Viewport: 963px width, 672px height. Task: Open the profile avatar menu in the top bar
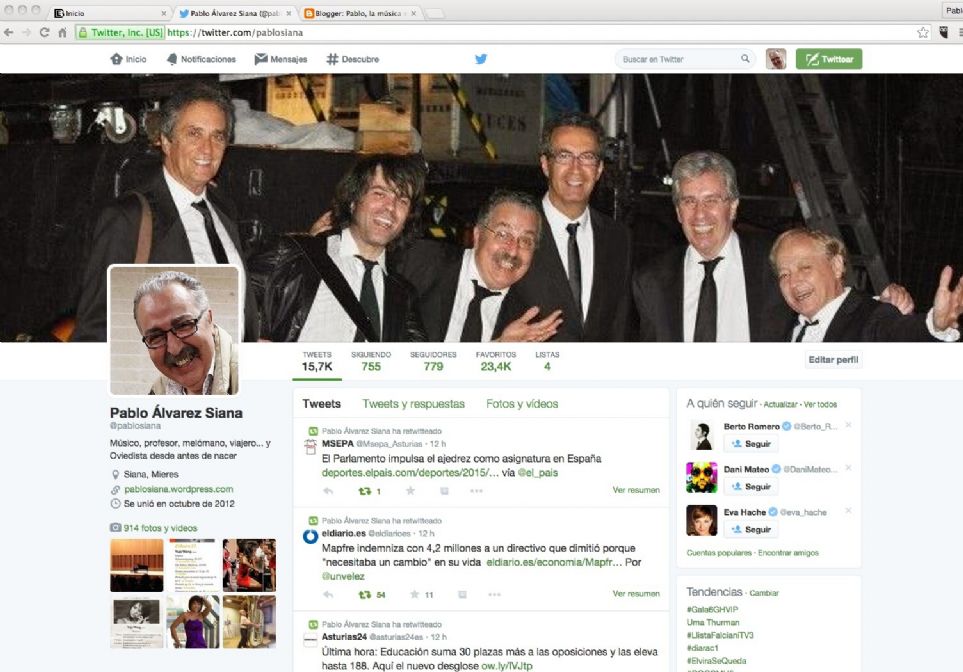coord(776,59)
